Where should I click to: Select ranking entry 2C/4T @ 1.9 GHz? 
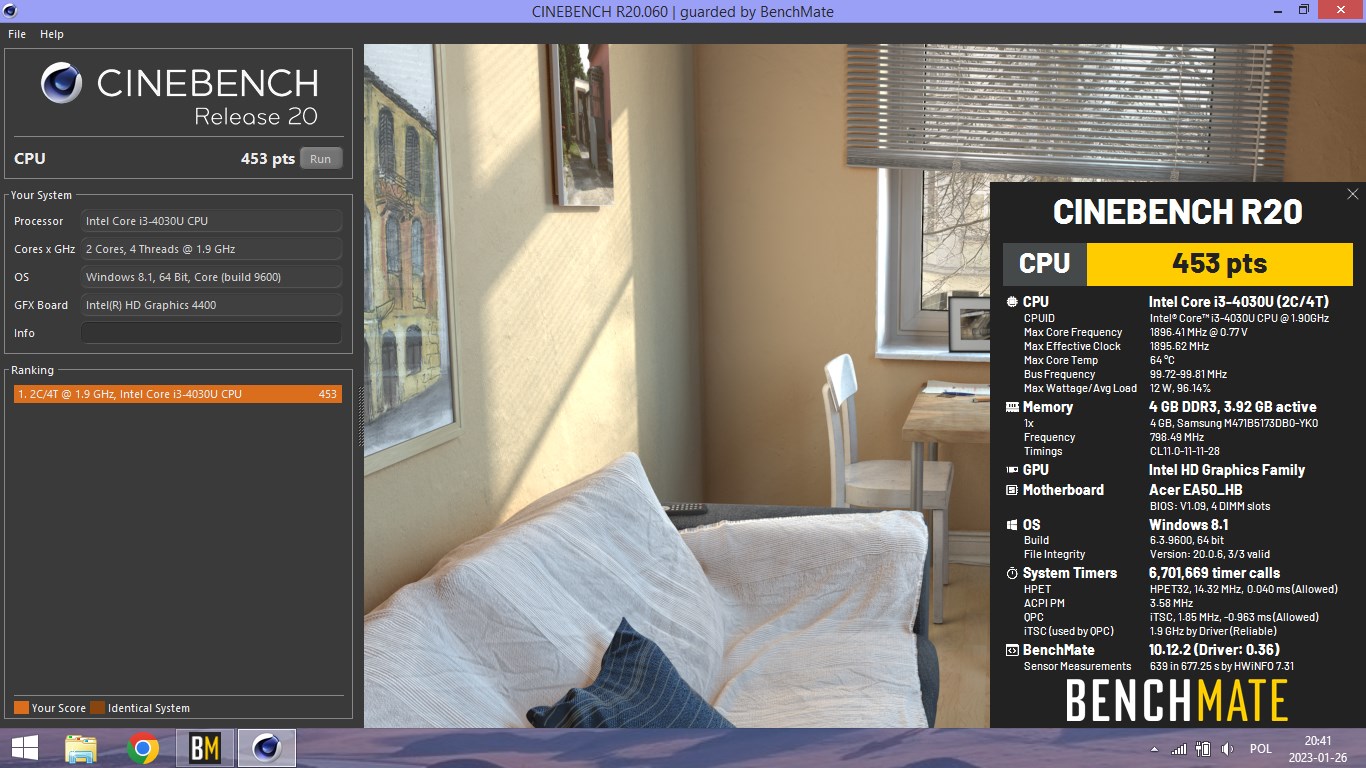[x=178, y=394]
